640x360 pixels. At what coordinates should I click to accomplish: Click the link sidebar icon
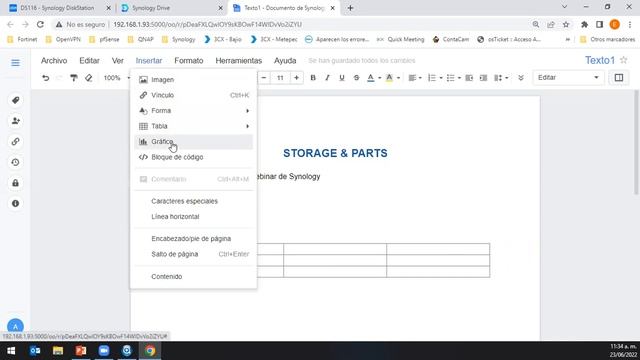coord(16,142)
